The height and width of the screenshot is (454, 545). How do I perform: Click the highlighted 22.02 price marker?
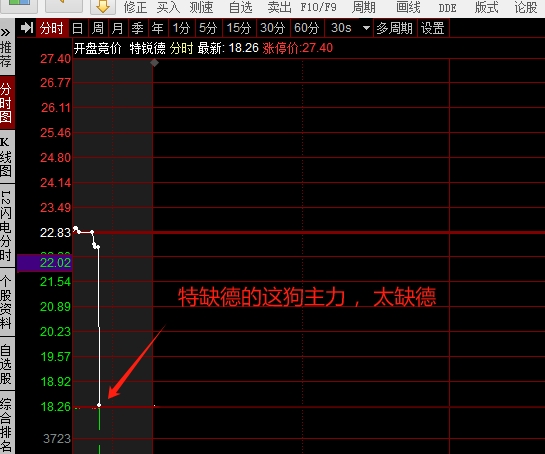(x=44, y=263)
